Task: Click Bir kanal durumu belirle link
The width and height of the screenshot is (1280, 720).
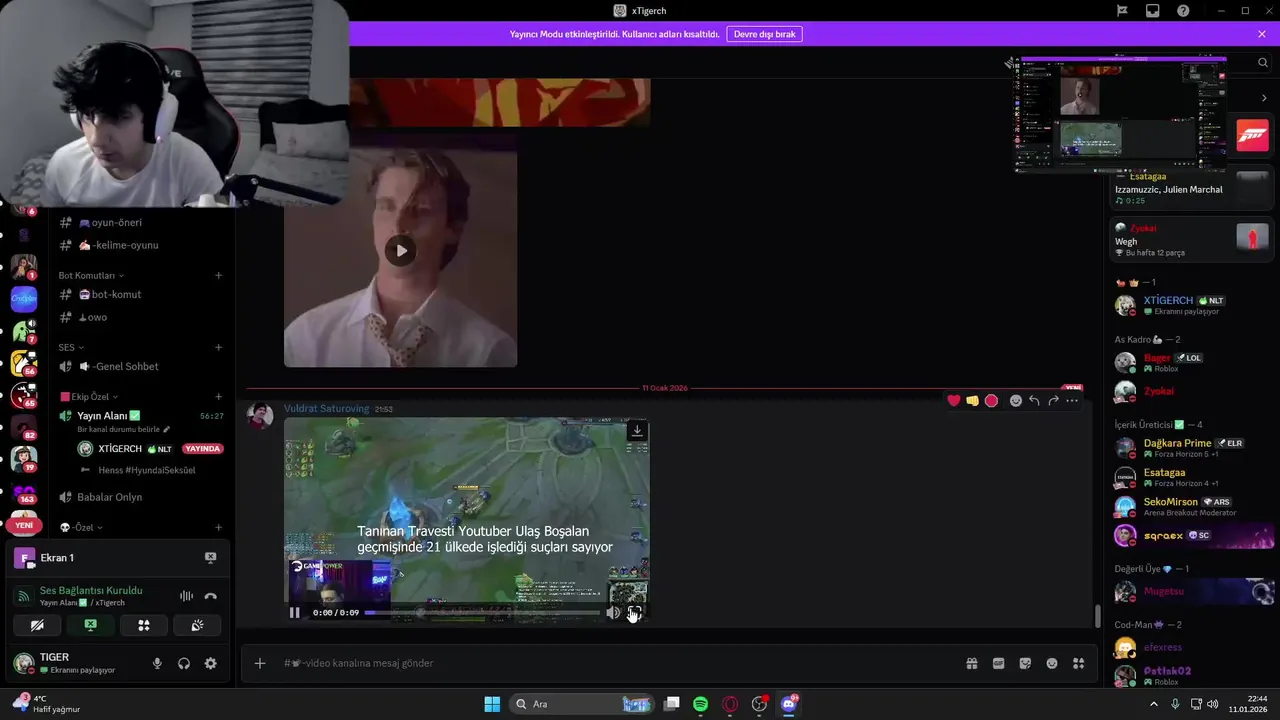Action: 124,429
